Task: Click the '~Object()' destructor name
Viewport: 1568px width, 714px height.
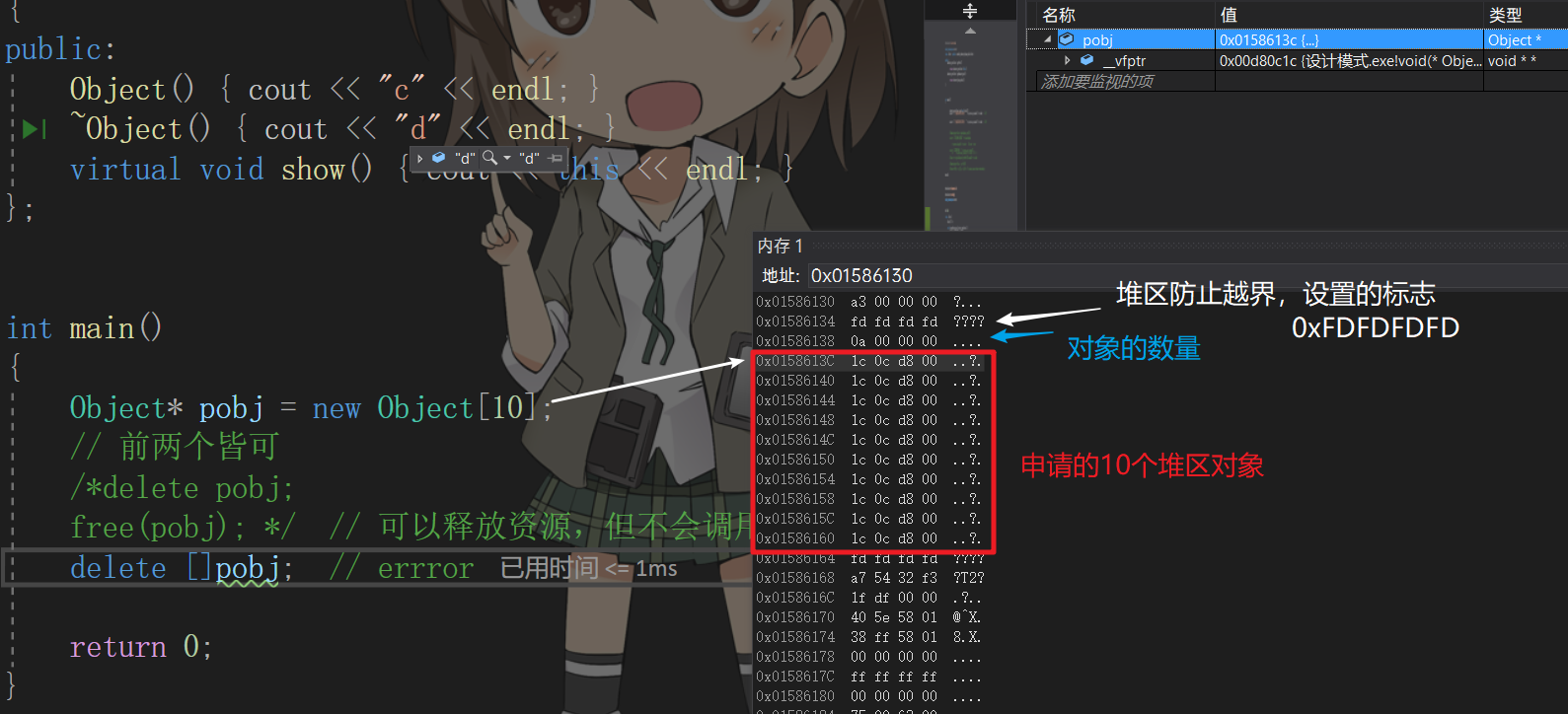Action: coord(140,129)
